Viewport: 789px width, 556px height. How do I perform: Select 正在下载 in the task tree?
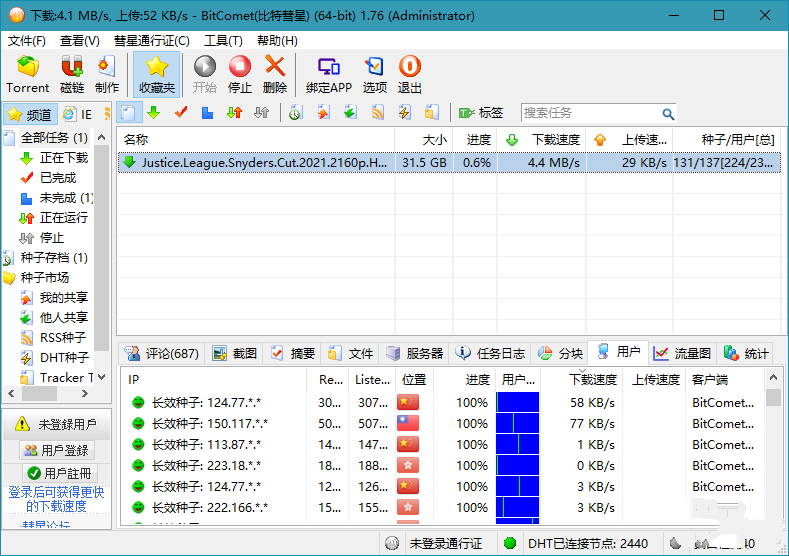click(x=63, y=158)
